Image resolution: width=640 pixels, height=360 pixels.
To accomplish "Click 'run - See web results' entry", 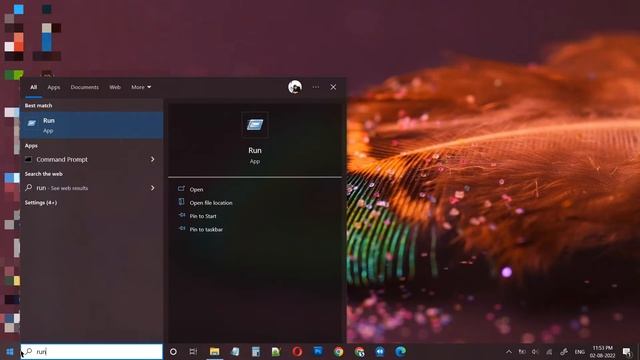I will coord(92,188).
